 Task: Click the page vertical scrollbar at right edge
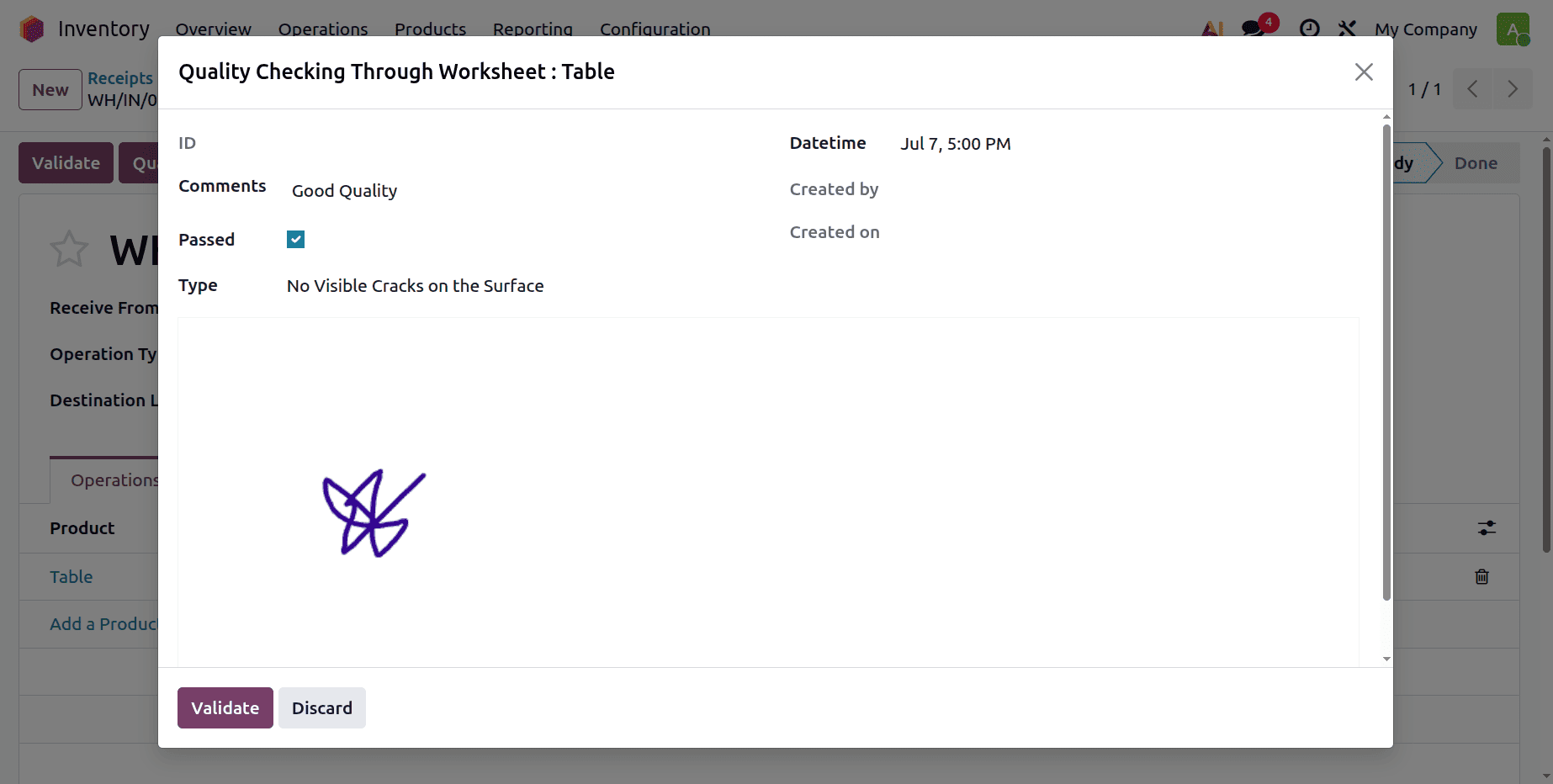pyautogui.click(x=1546, y=349)
